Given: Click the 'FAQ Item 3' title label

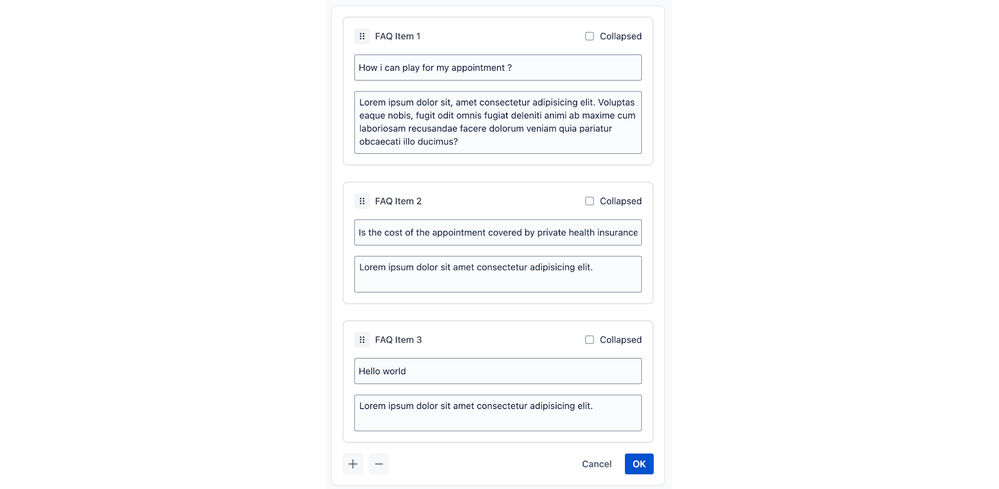Looking at the screenshot, I should tap(398, 339).
